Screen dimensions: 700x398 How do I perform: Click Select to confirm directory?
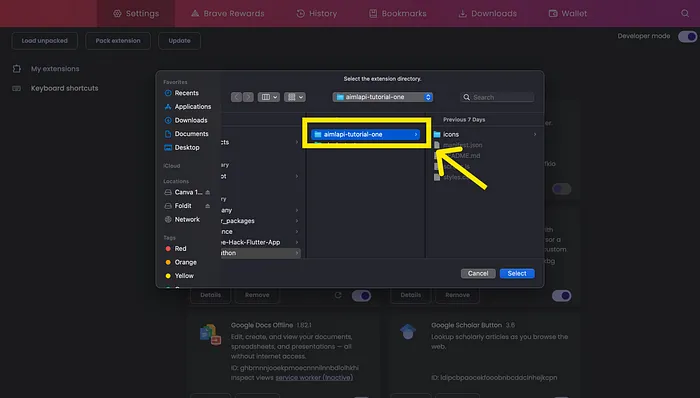pyautogui.click(x=517, y=274)
